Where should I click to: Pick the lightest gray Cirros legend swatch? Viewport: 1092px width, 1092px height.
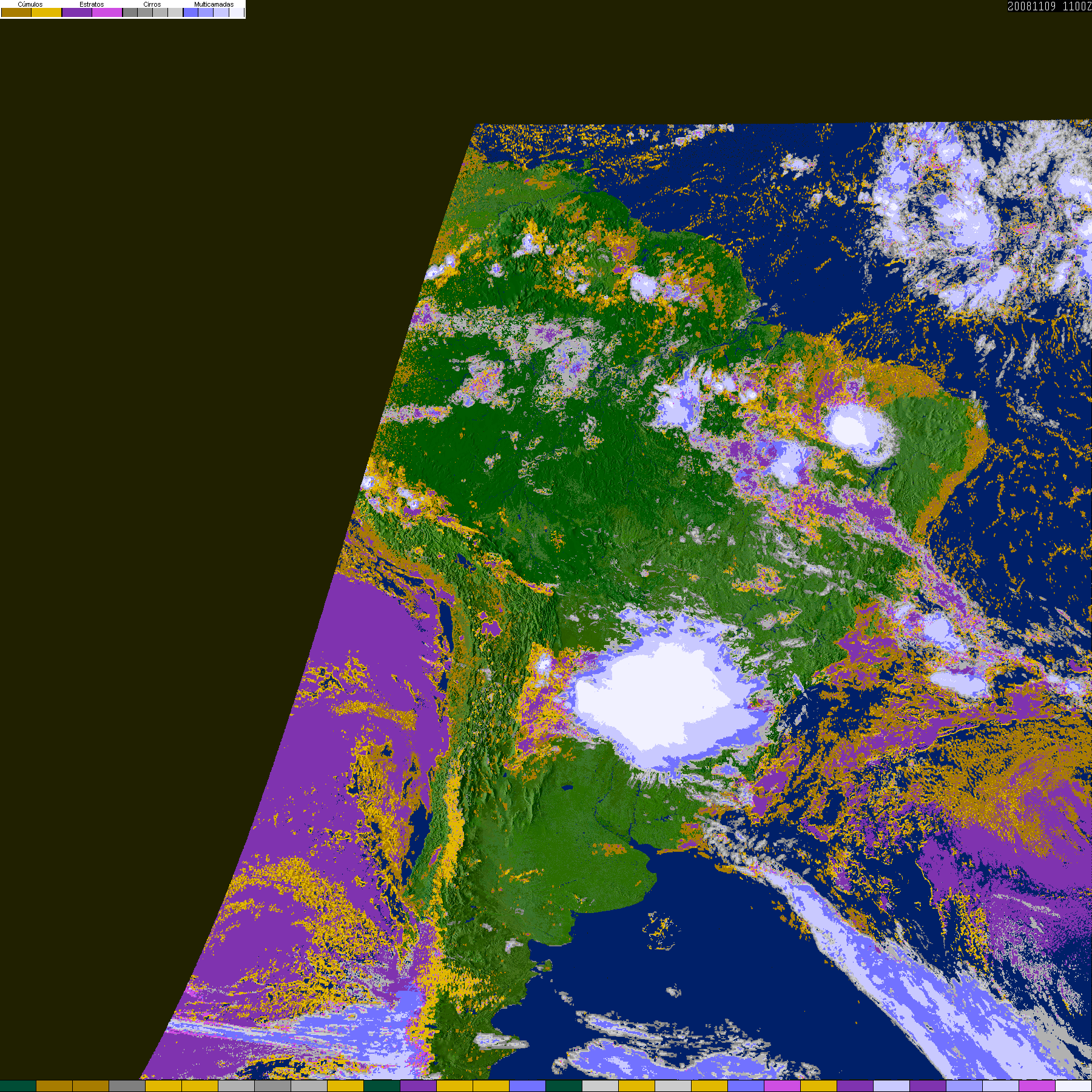[x=175, y=12]
